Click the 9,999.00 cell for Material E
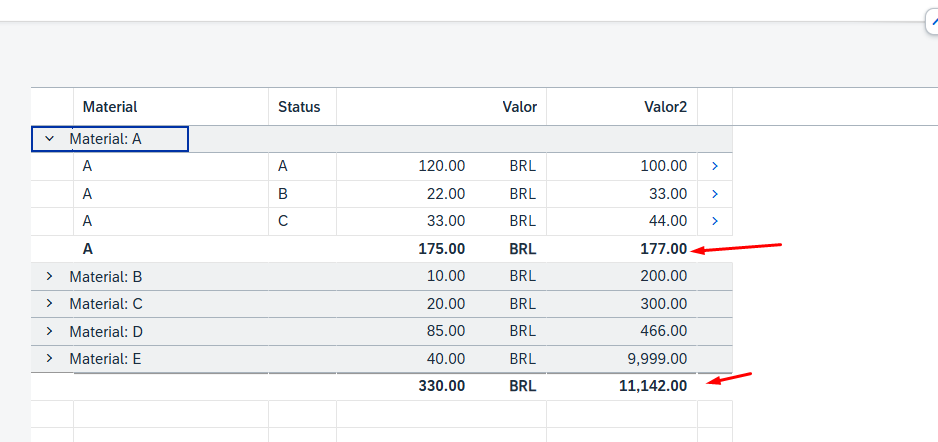The width and height of the screenshot is (938, 442). point(656,358)
